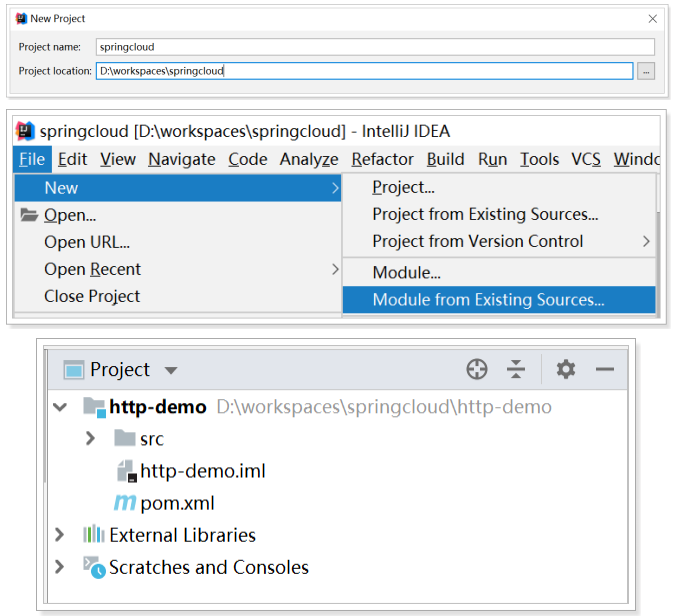Click the http-demo module folder icon
The height and width of the screenshot is (616, 678).
point(94,407)
